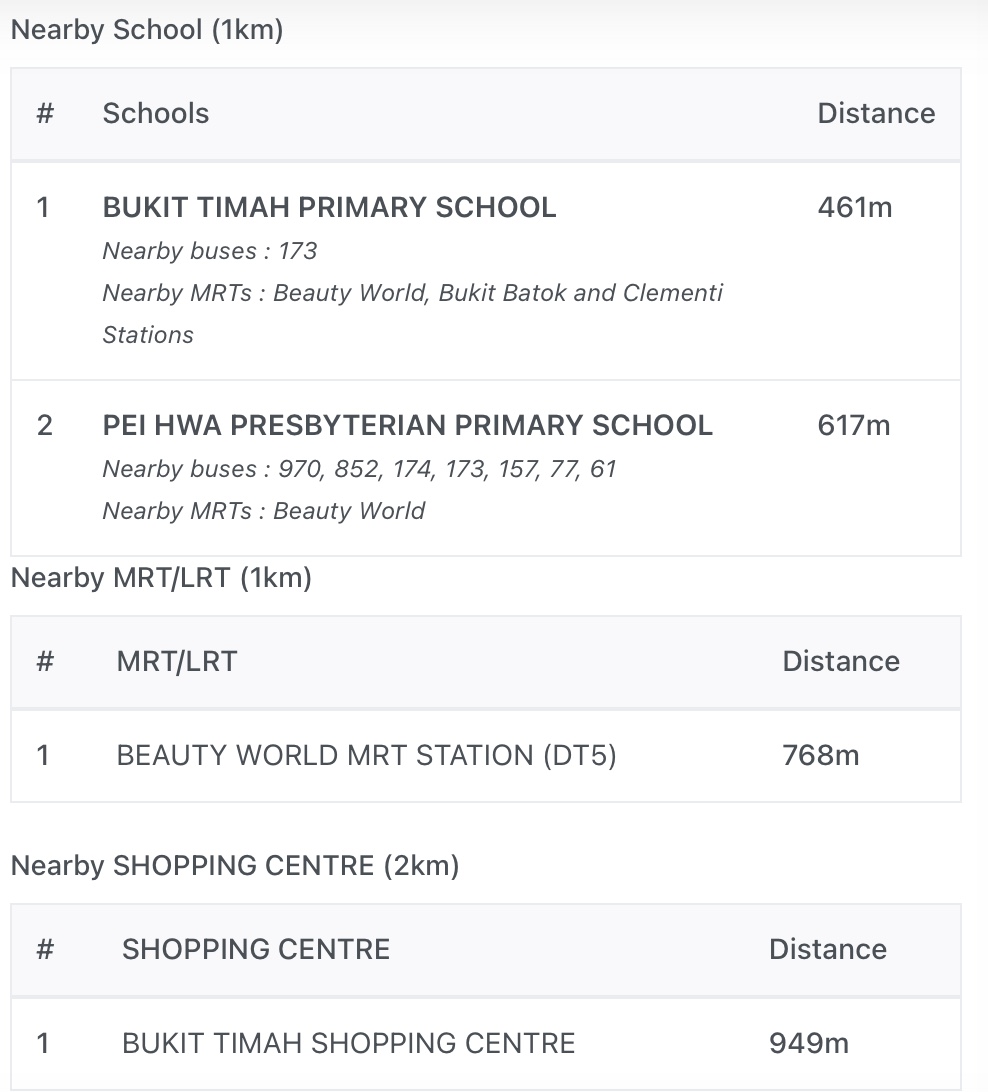Image resolution: width=988 pixels, height=1092 pixels.
Task: Click the "Nearby MRT/LRT (1km)" heading
Action: (x=161, y=578)
